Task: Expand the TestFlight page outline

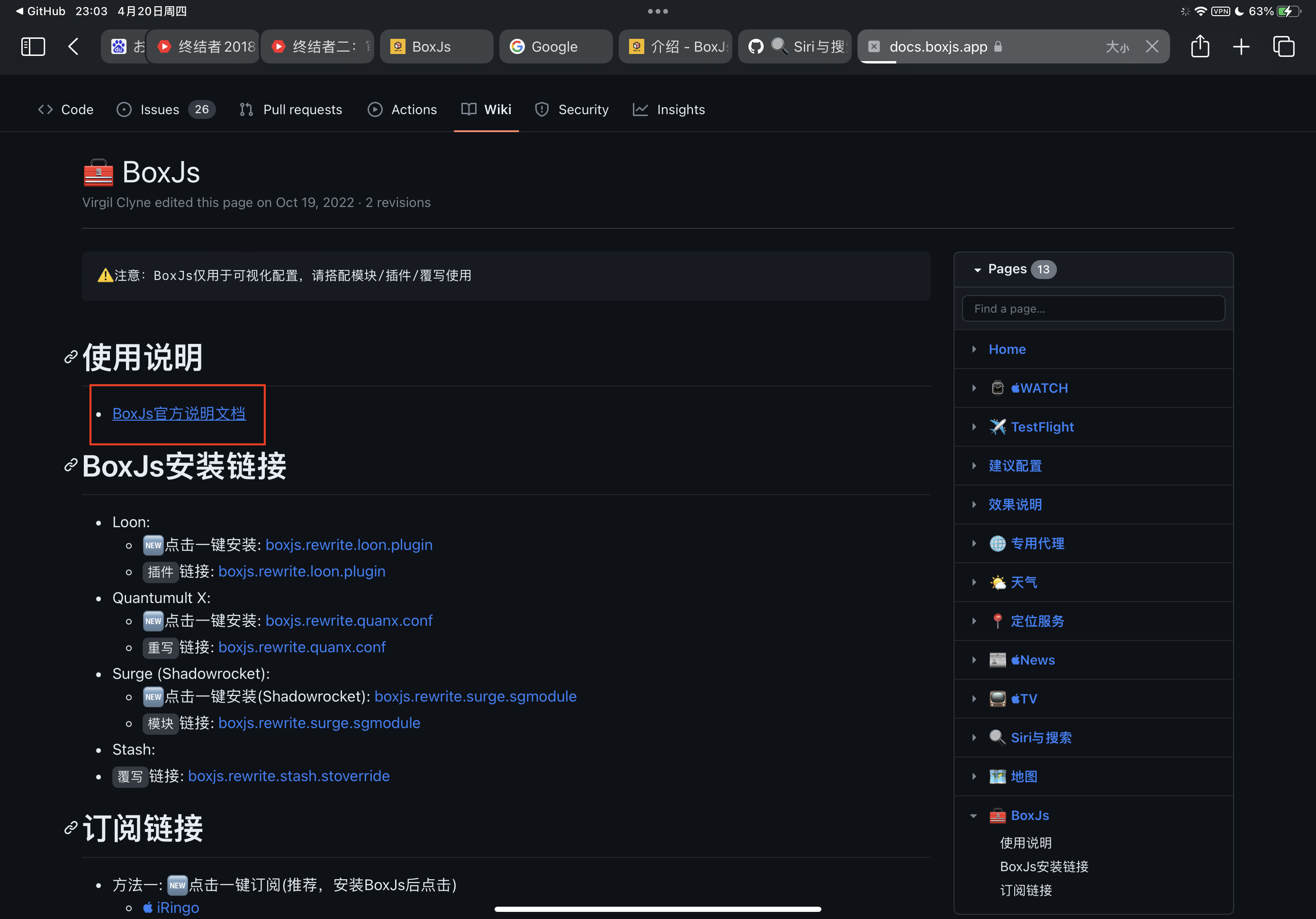Action: [x=974, y=427]
